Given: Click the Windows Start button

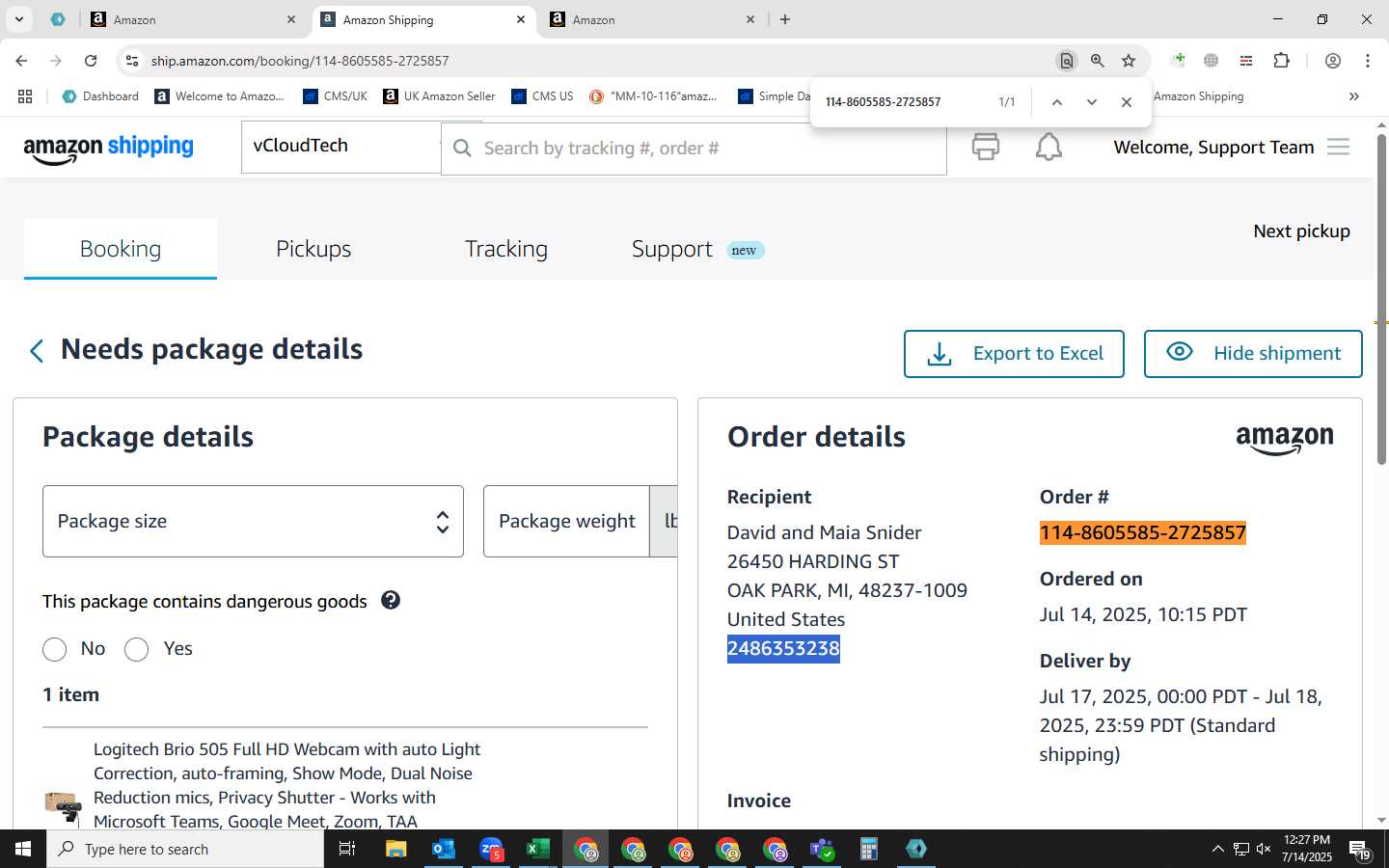Looking at the screenshot, I should (23, 849).
